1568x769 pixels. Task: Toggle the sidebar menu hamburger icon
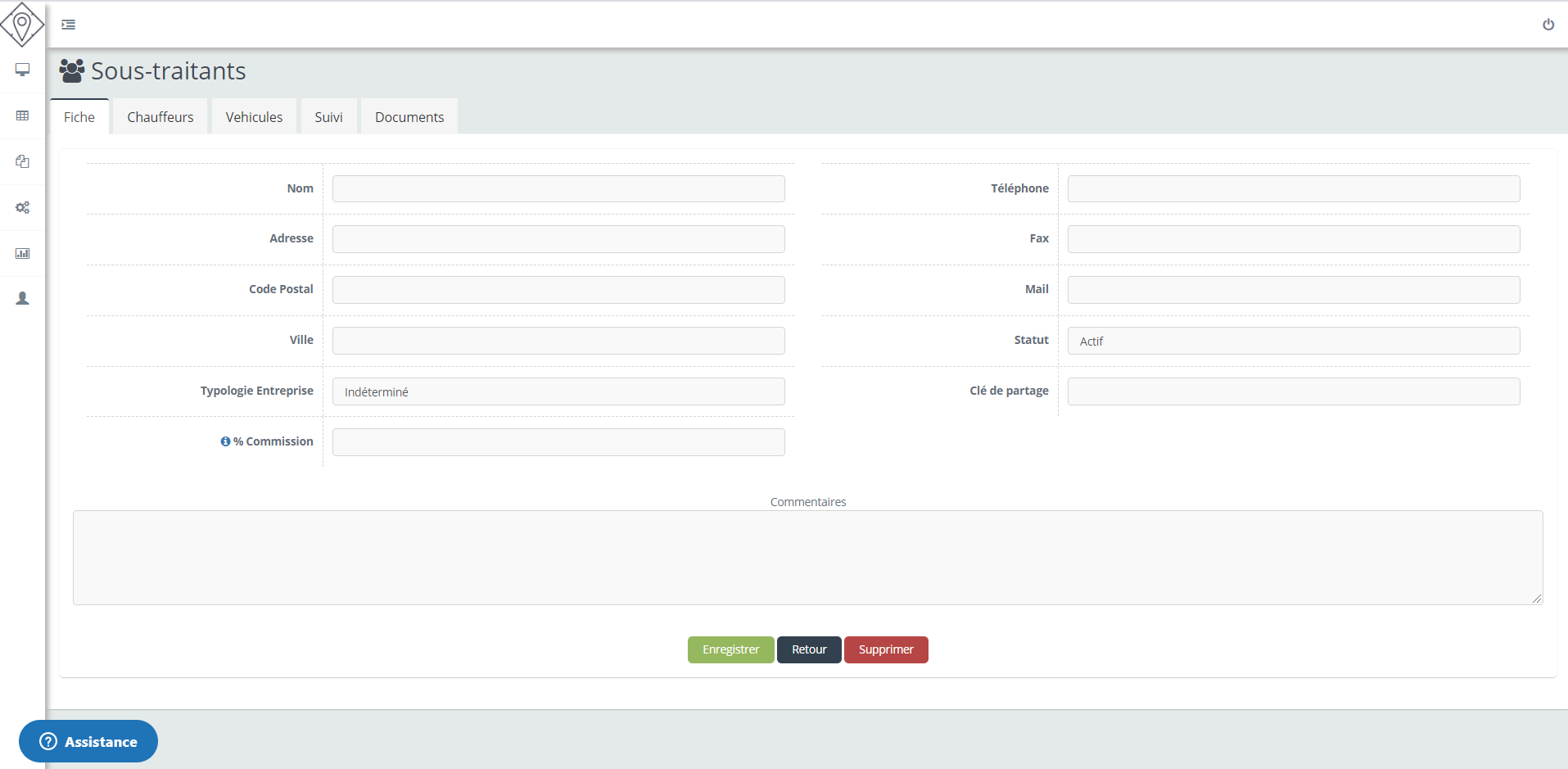(x=69, y=25)
